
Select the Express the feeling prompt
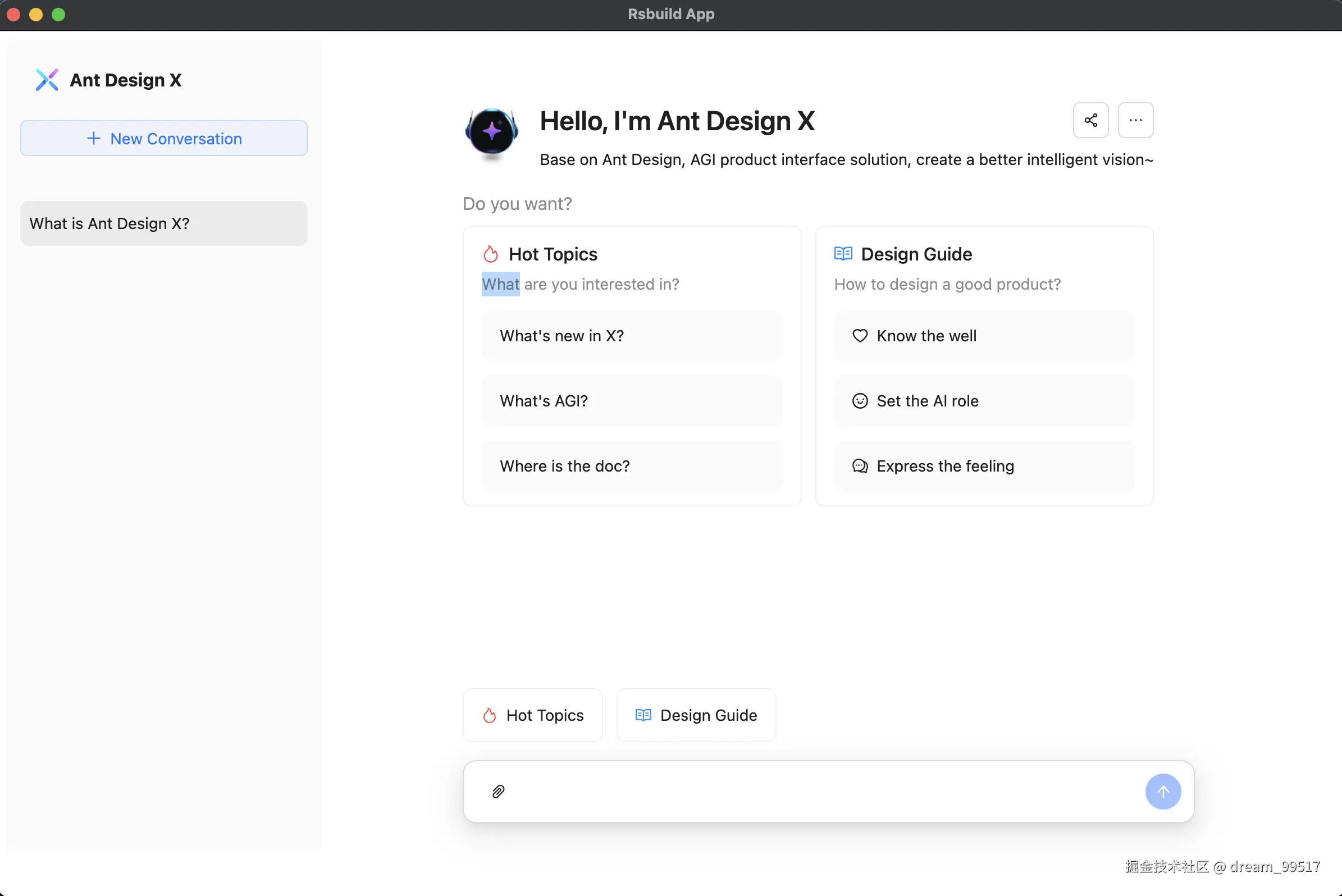click(984, 467)
